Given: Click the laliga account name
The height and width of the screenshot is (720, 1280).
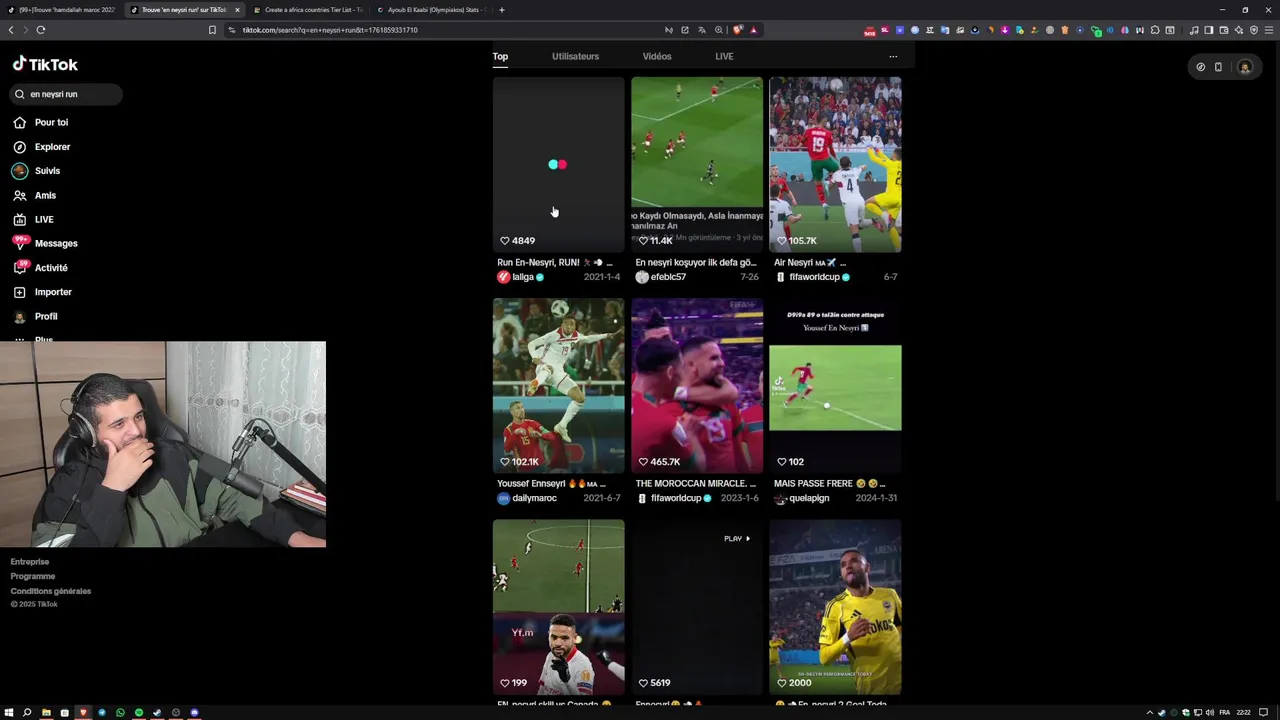Looking at the screenshot, I should pos(523,277).
